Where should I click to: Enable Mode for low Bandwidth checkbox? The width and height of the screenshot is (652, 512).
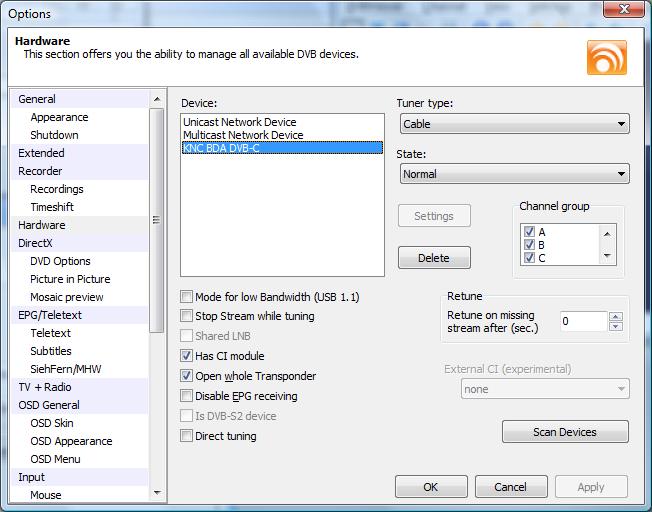[x=187, y=297]
